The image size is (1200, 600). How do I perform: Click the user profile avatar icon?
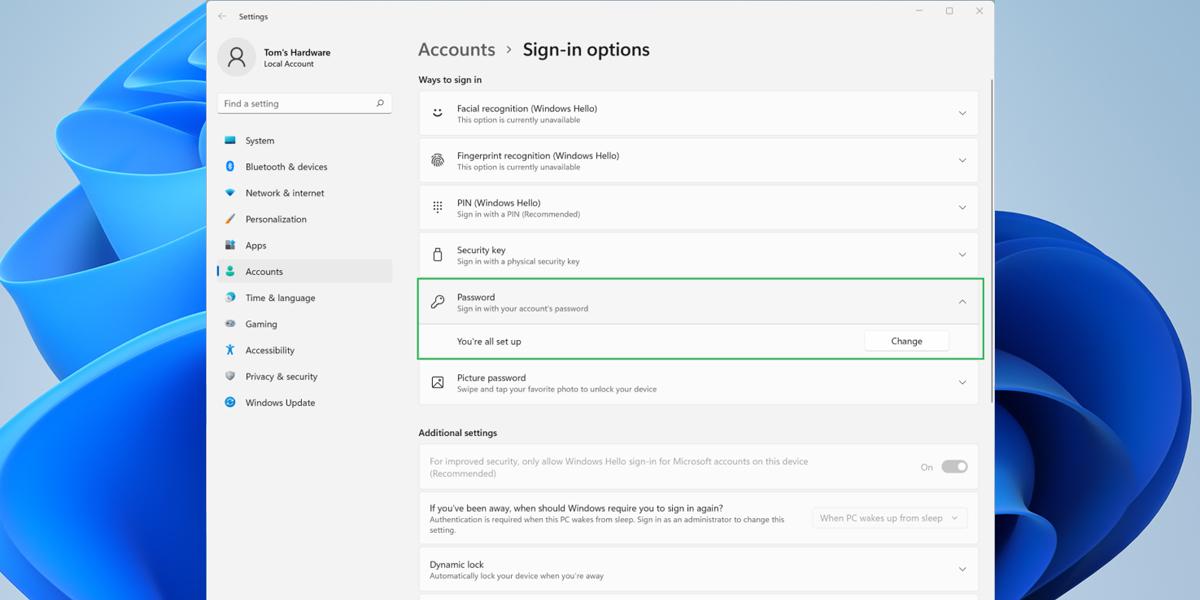[236, 57]
